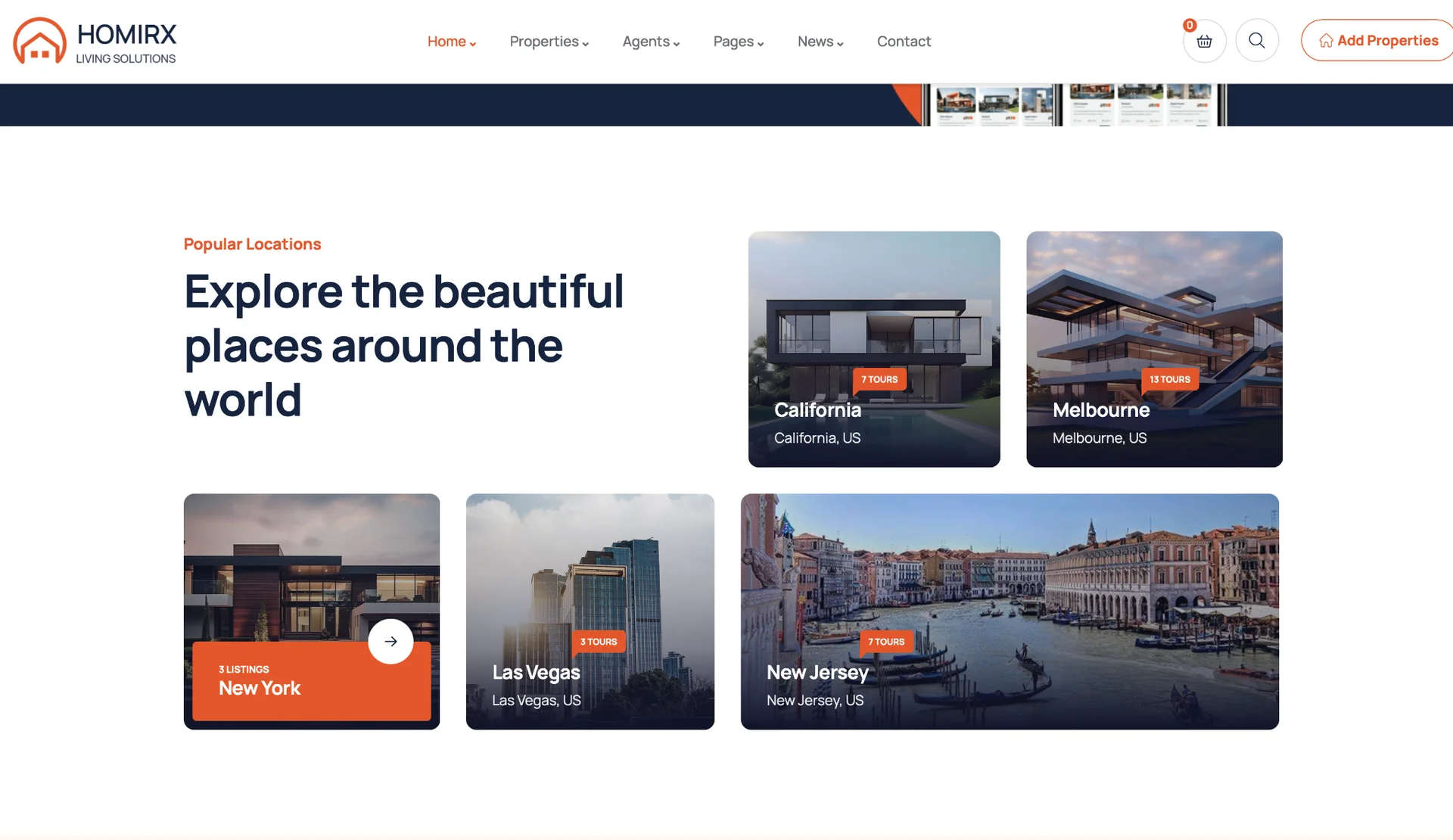Open the Melbourne location title link
The height and width of the screenshot is (840, 1453).
tap(1100, 410)
